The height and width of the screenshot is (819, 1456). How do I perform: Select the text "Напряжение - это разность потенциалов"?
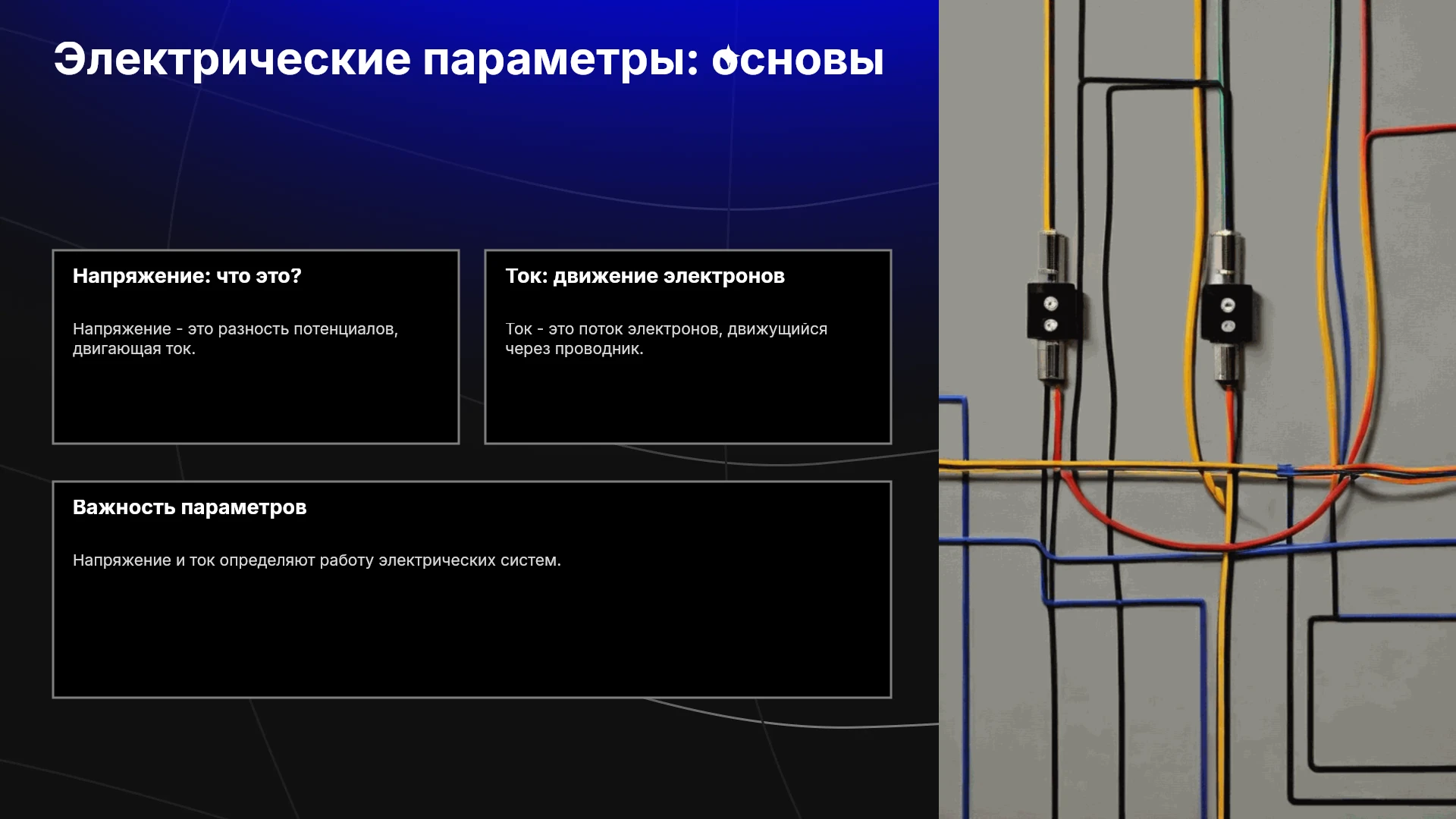pos(234,329)
